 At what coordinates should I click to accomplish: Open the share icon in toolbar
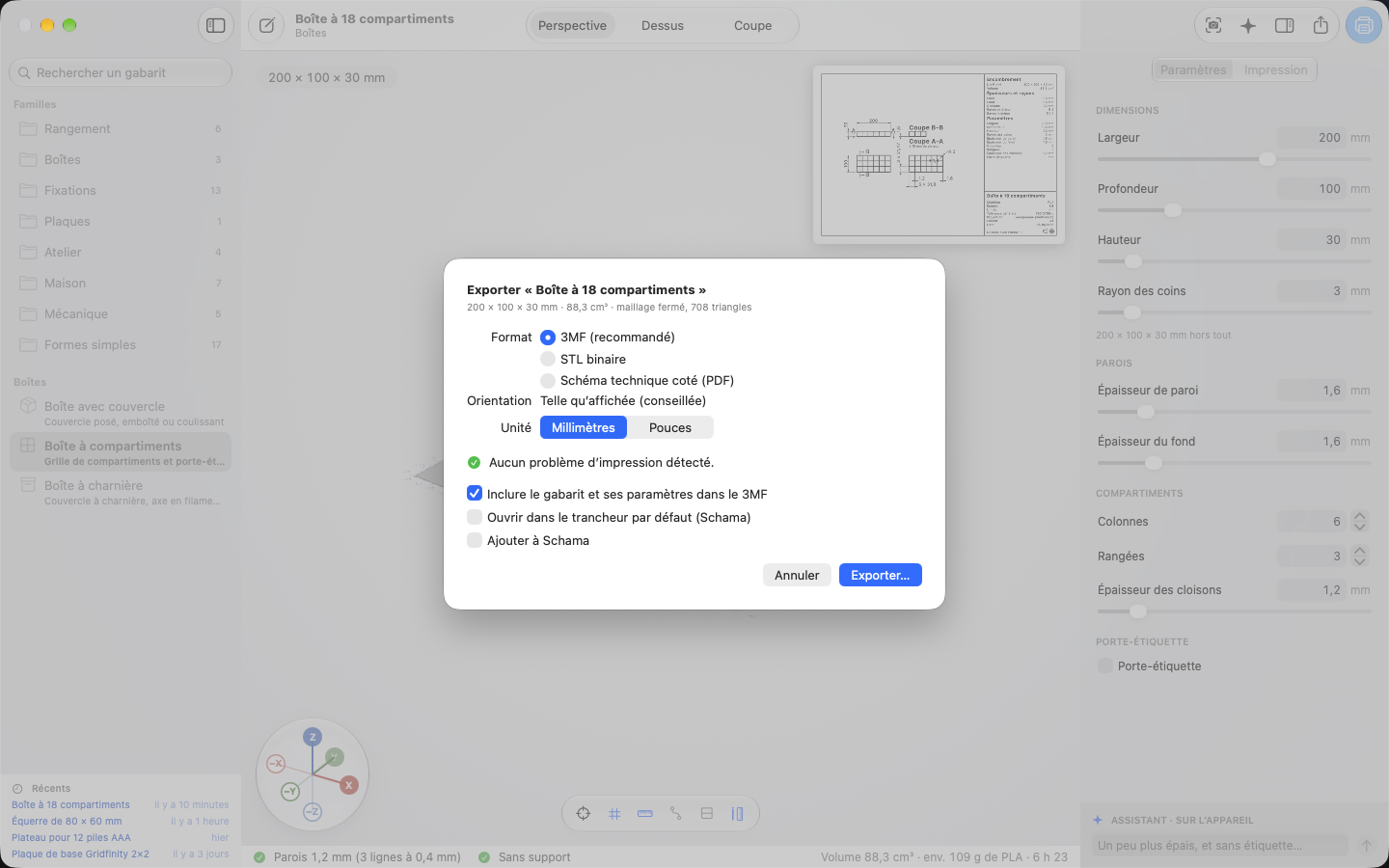pyautogui.click(x=1321, y=26)
